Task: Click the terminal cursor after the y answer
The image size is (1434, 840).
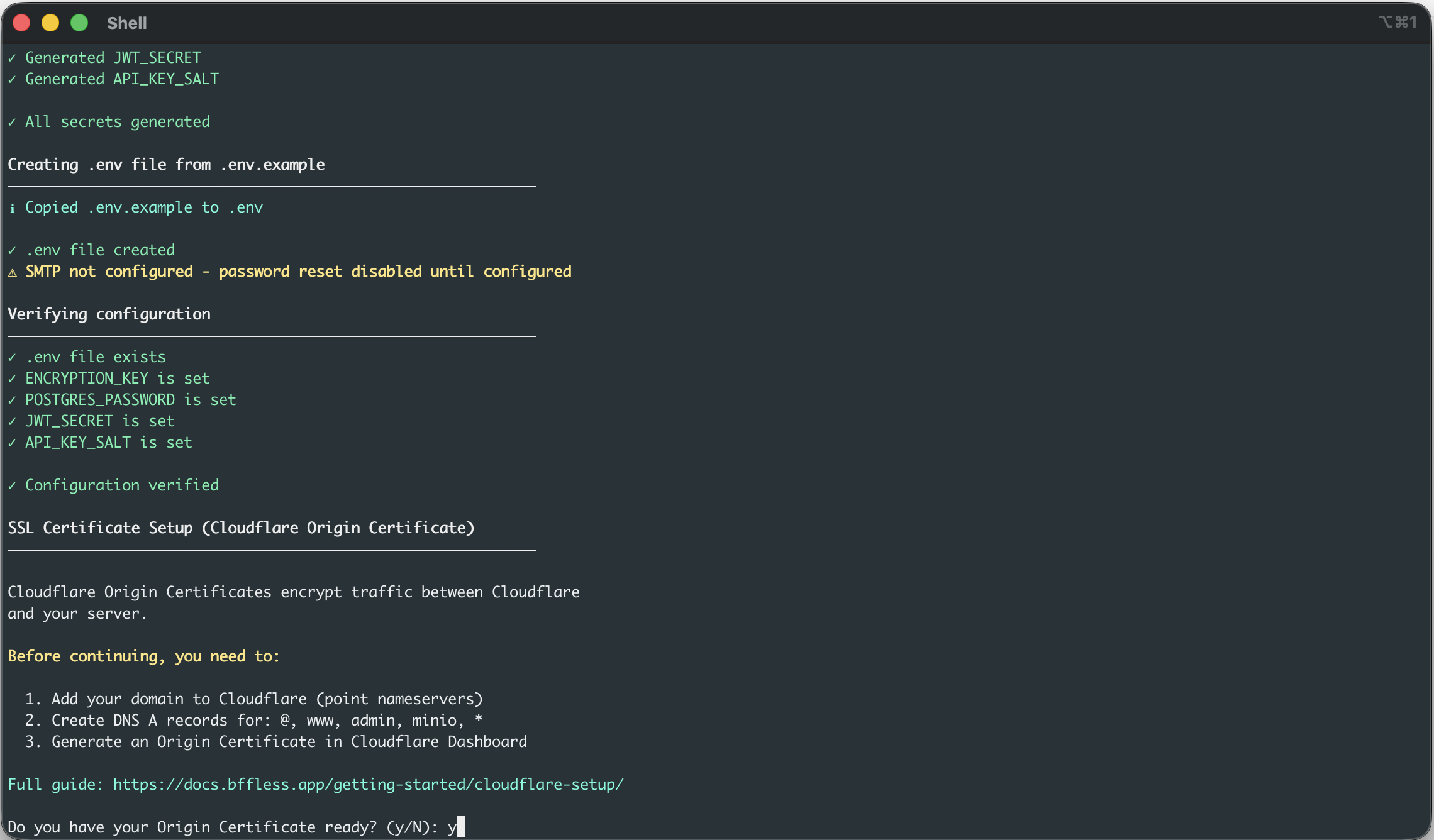Action: pos(461,827)
